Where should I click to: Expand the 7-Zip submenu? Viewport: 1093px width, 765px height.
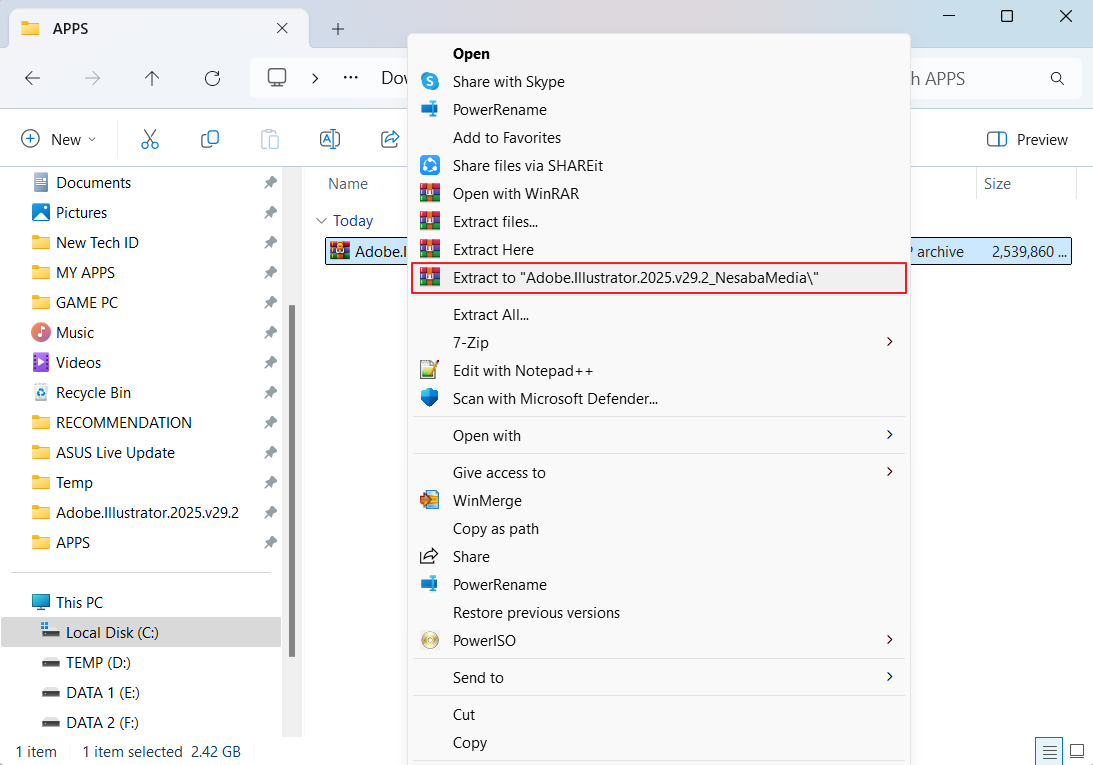click(x=889, y=342)
